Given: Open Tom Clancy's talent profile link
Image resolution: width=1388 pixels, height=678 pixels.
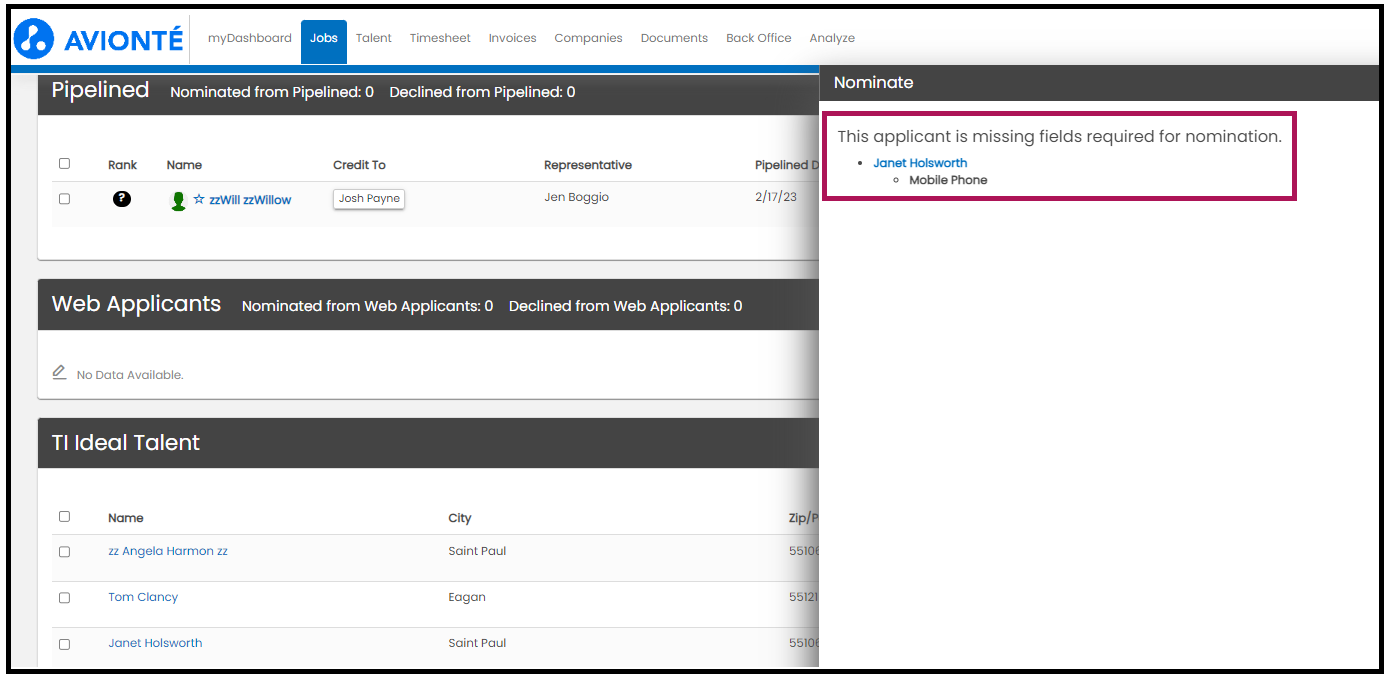Looking at the screenshot, I should [x=143, y=597].
